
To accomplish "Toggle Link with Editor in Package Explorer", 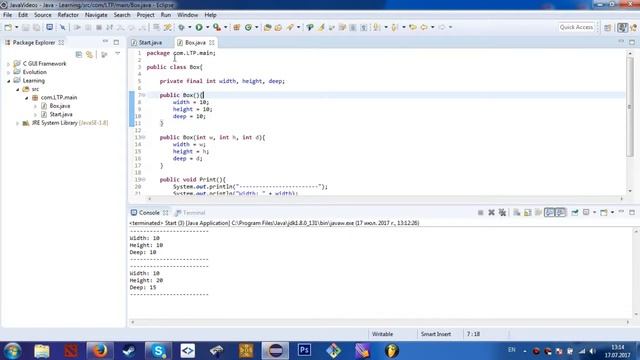I will click(90, 55).
